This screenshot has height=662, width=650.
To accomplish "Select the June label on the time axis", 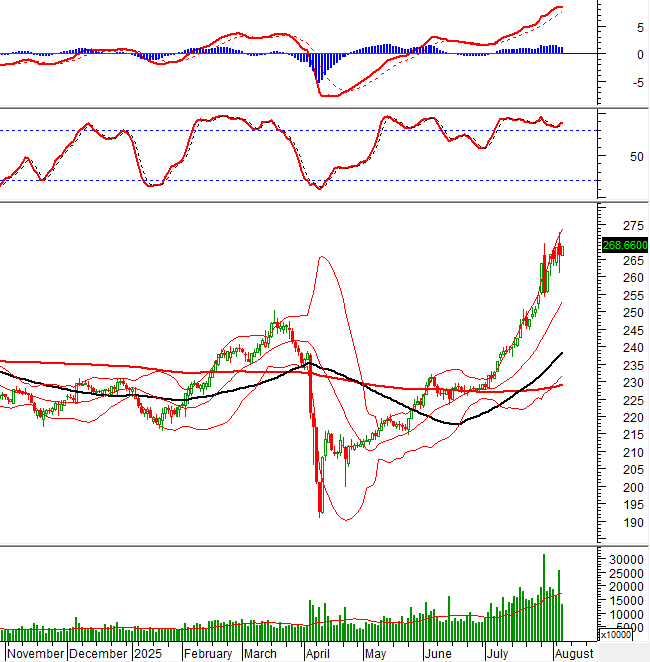I will point(439,654).
